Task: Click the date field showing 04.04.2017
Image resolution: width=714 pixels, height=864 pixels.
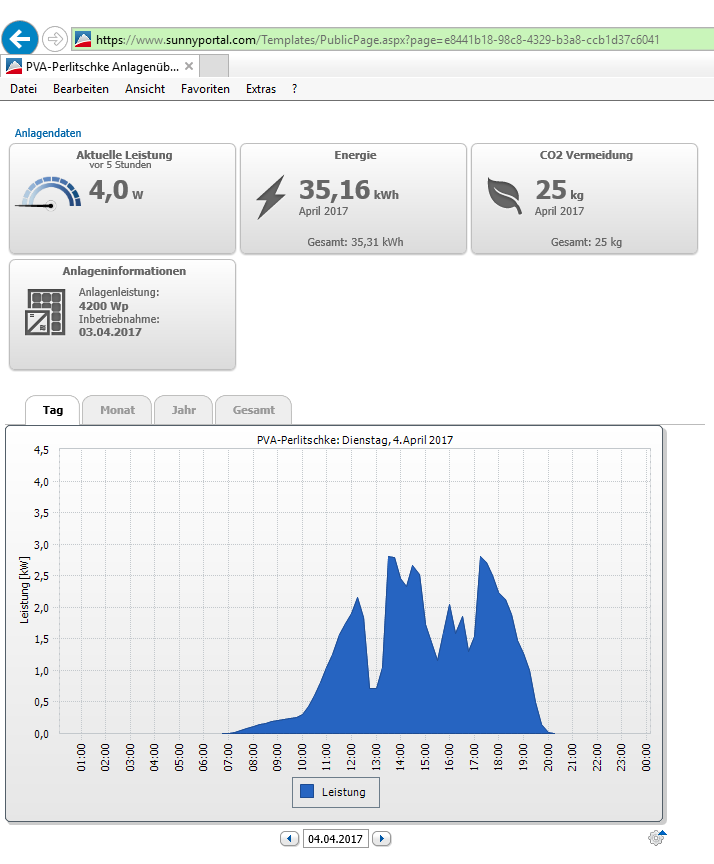Action: (335, 839)
